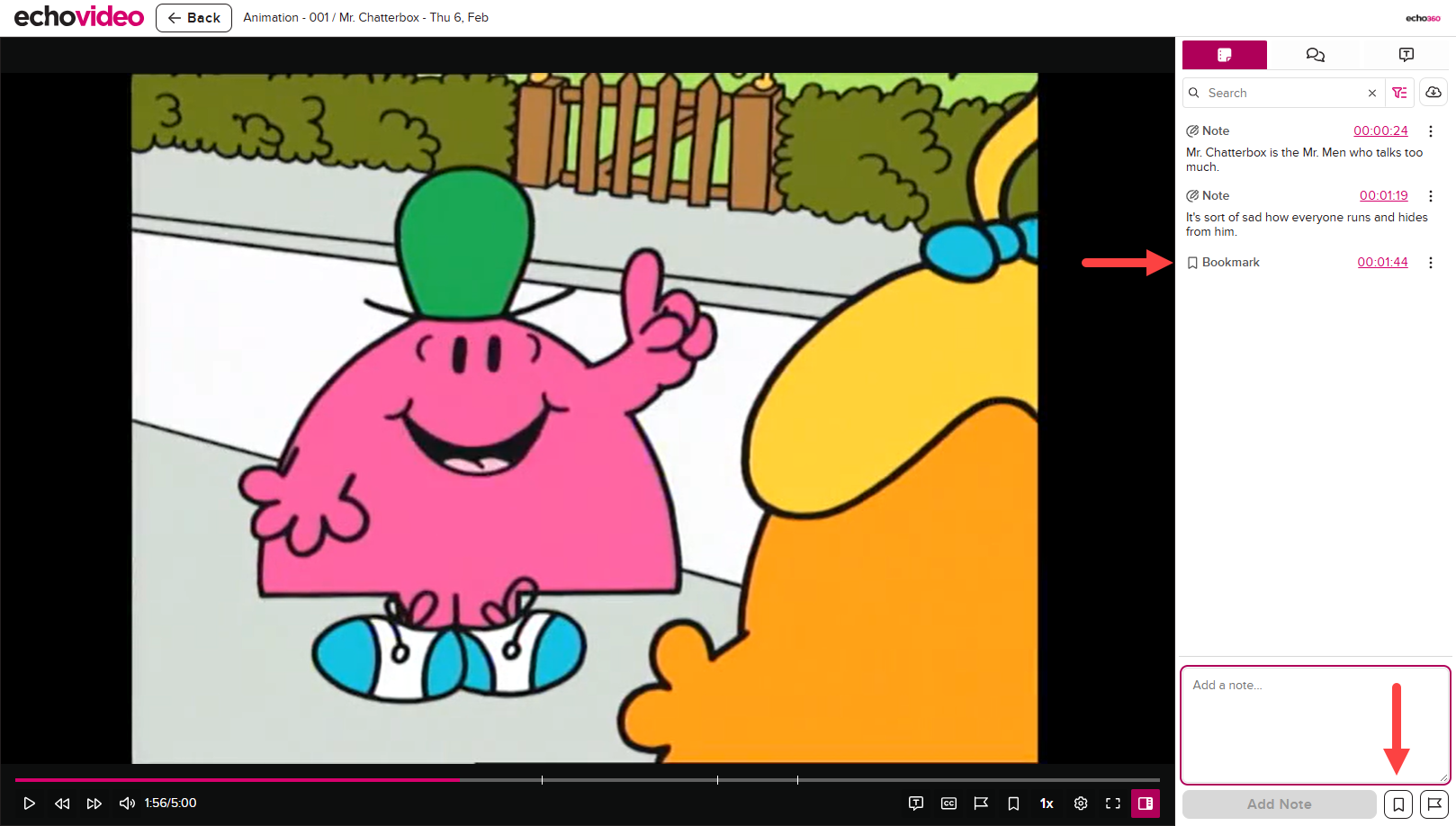Image resolution: width=1456 pixels, height=826 pixels.
Task: Switch to the Transcript tab
Action: point(1407,55)
